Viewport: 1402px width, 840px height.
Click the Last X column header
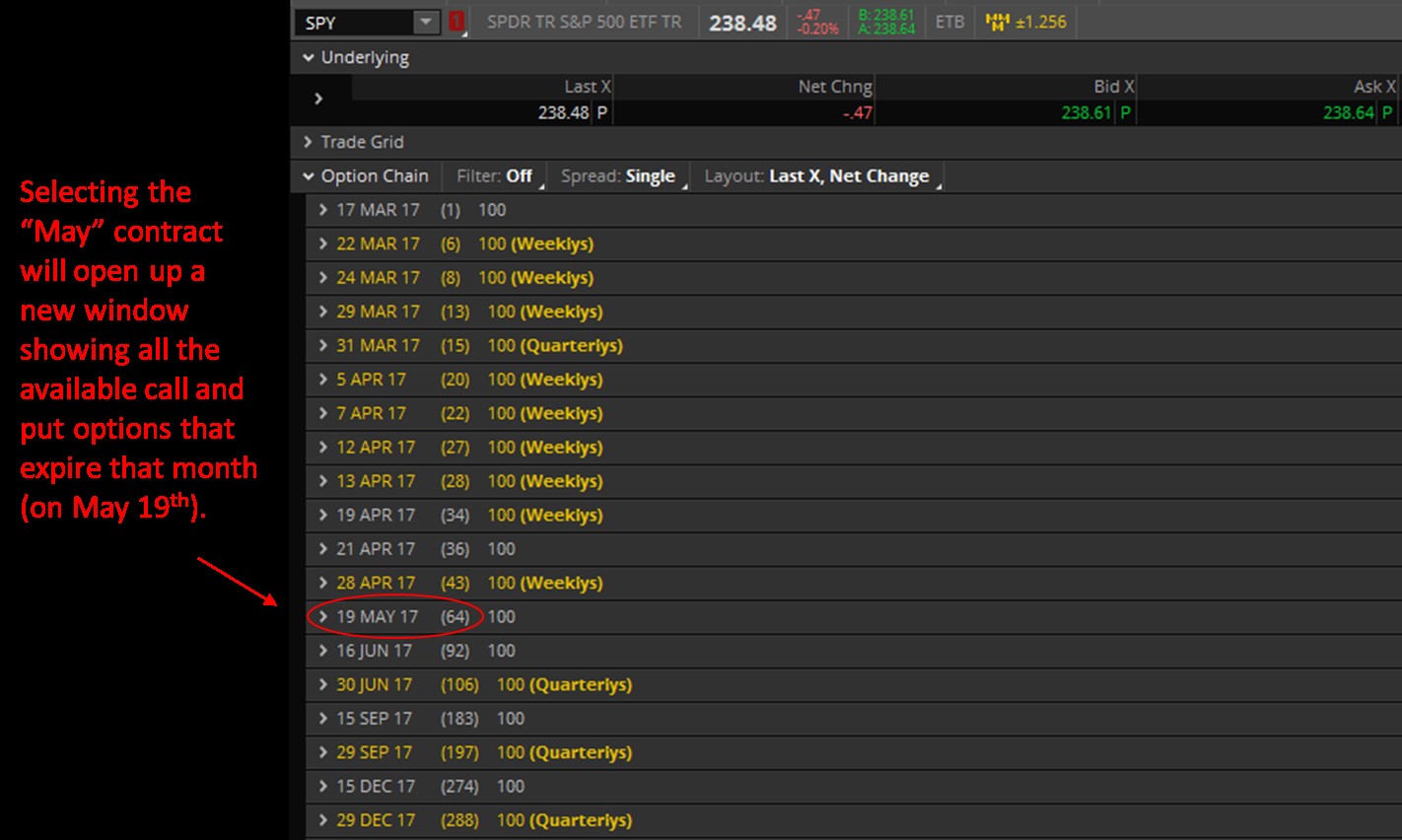pos(587,87)
